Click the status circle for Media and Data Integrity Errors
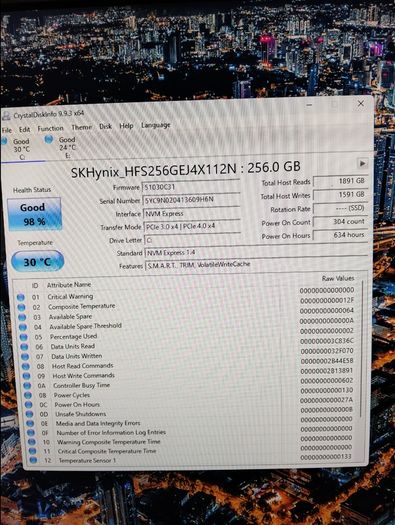This screenshot has height=525, width=395. 30,424
